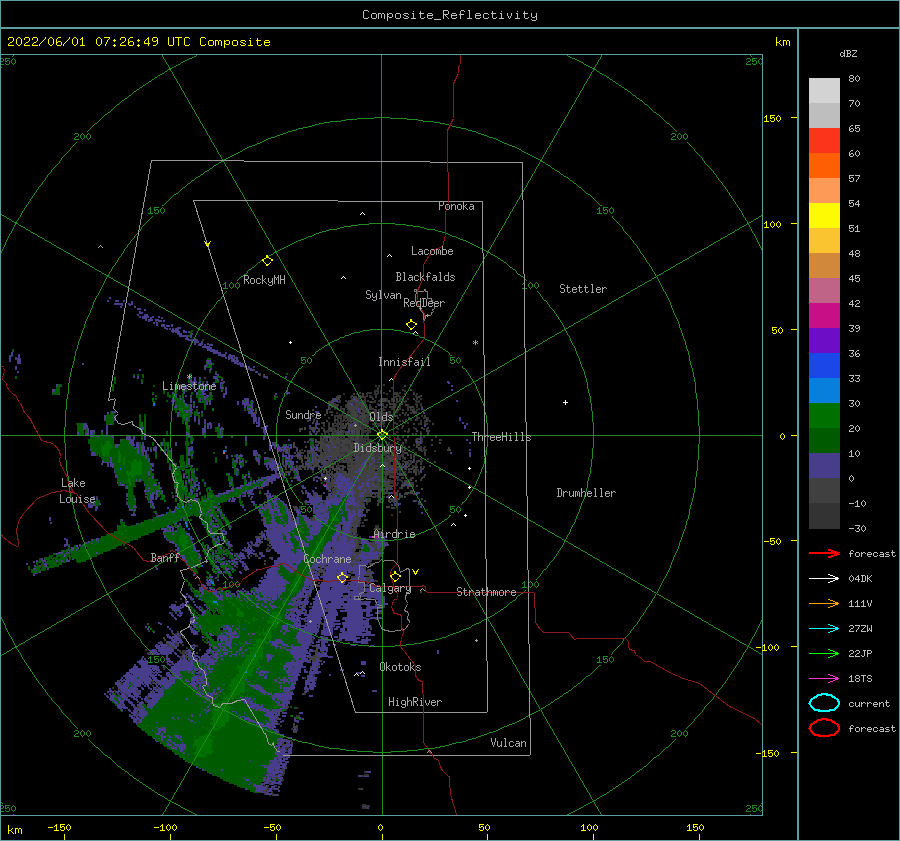
Task: Click the Banff label
Action: click(x=165, y=557)
